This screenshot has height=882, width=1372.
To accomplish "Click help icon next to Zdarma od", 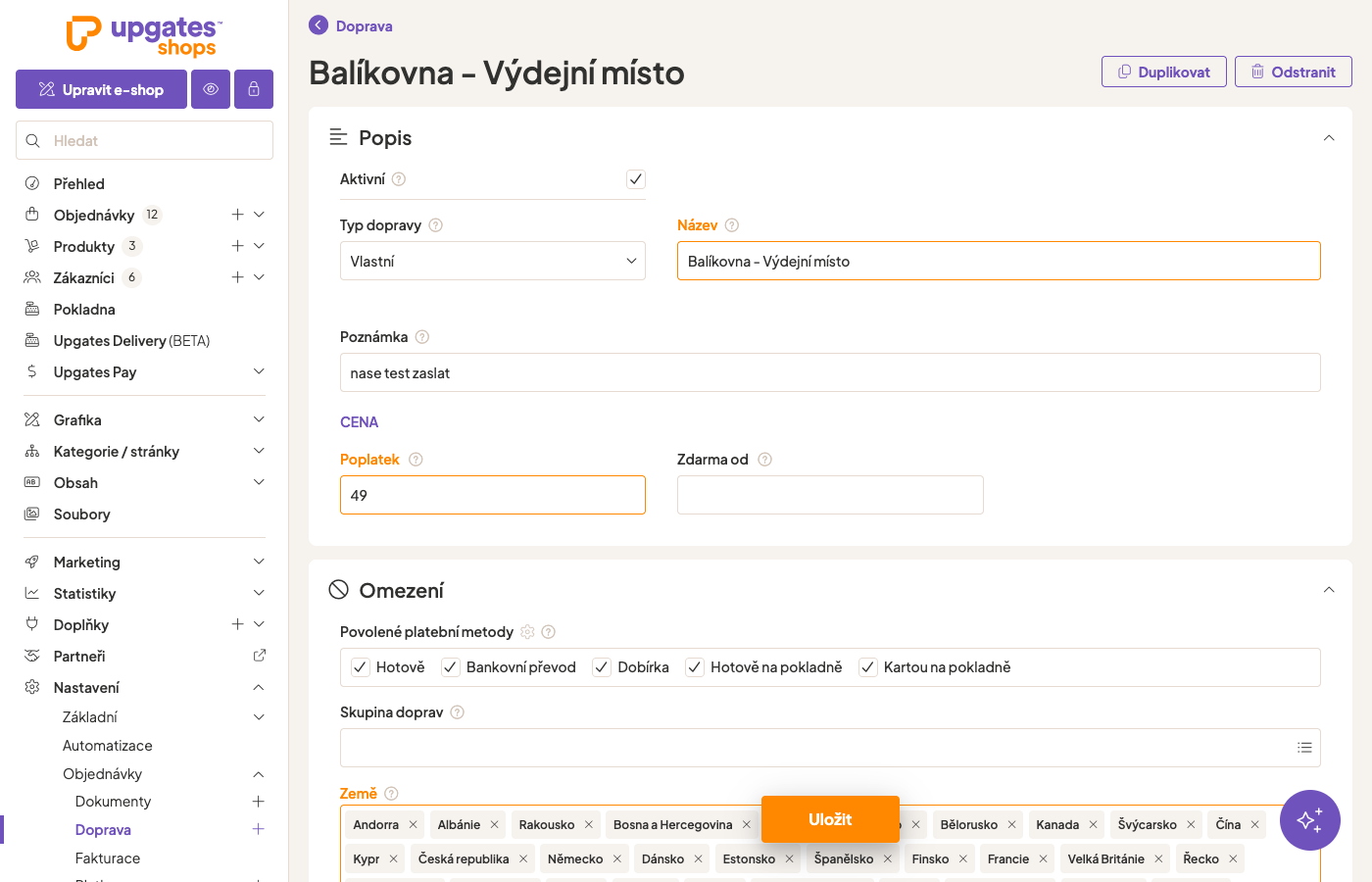I will 765,460.
